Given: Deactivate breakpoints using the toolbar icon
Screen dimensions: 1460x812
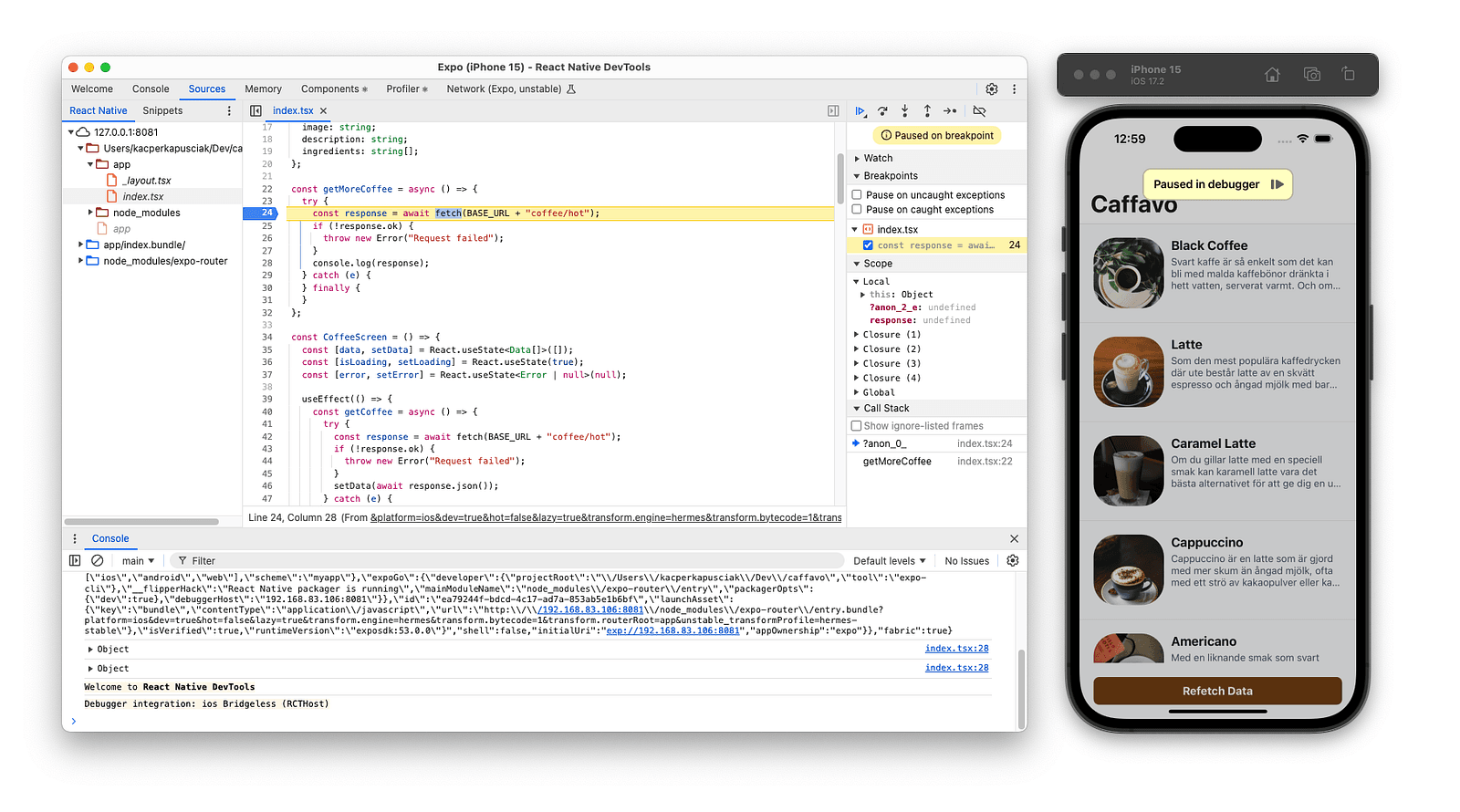Looking at the screenshot, I should (979, 111).
